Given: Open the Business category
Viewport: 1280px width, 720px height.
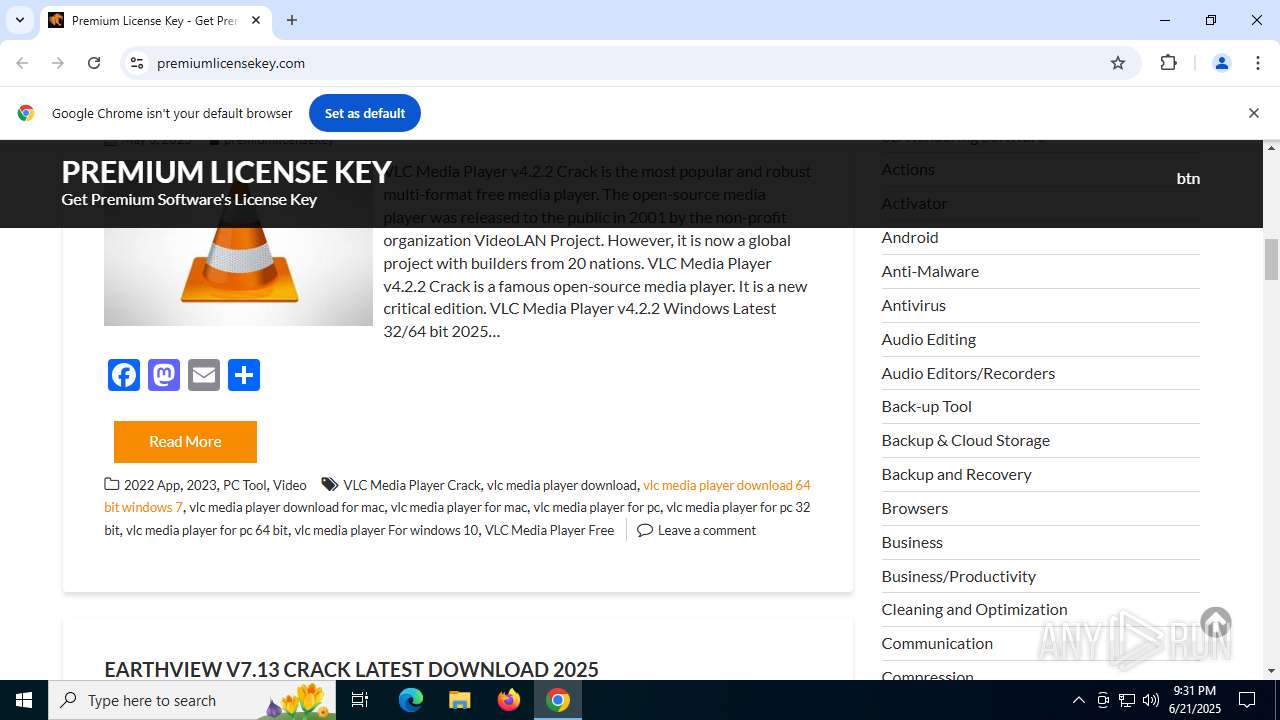Looking at the screenshot, I should pyautogui.click(x=912, y=542).
